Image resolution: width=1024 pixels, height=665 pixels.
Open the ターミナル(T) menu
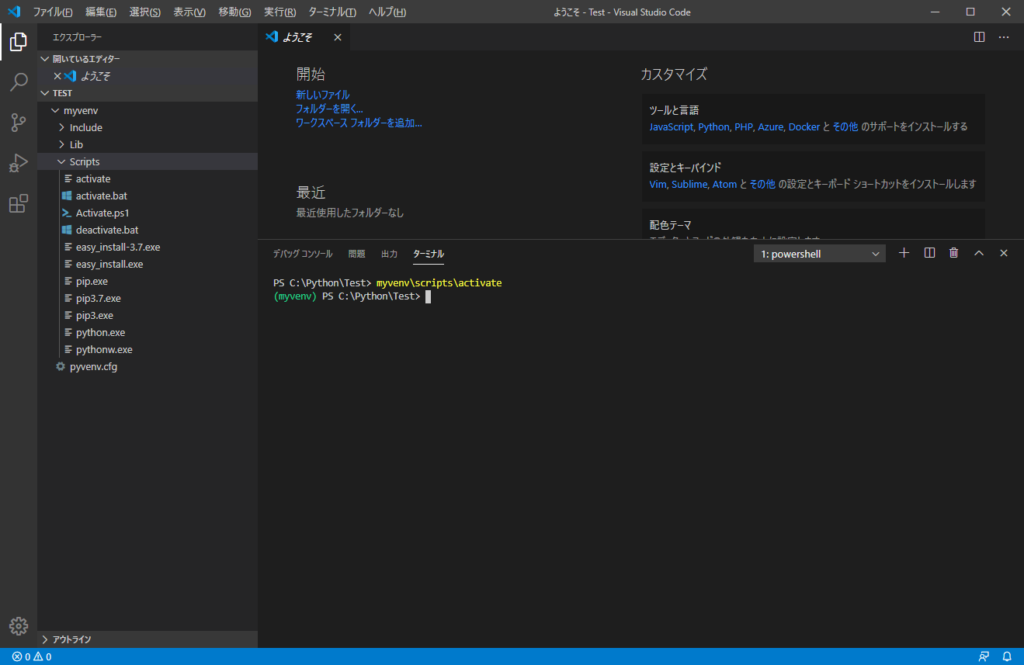[x=330, y=12]
